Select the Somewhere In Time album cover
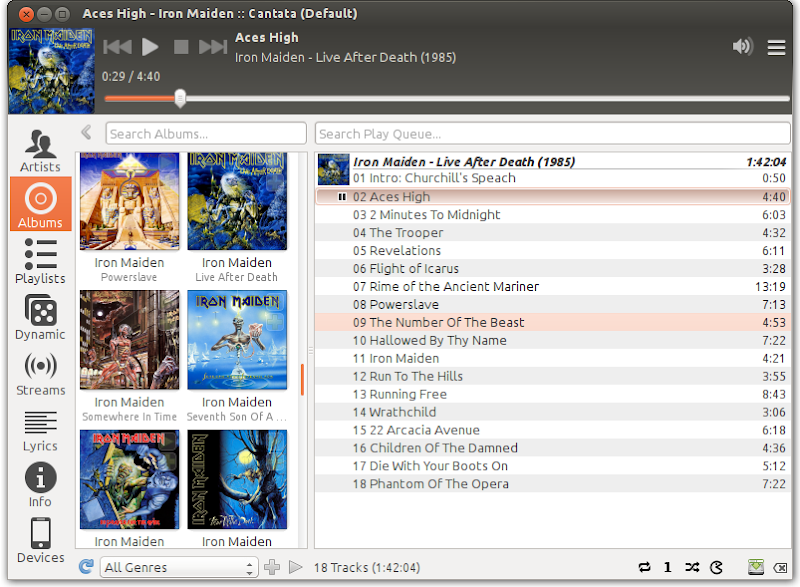The width and height of the screenshot is (800, 587). tap(130, 340)
